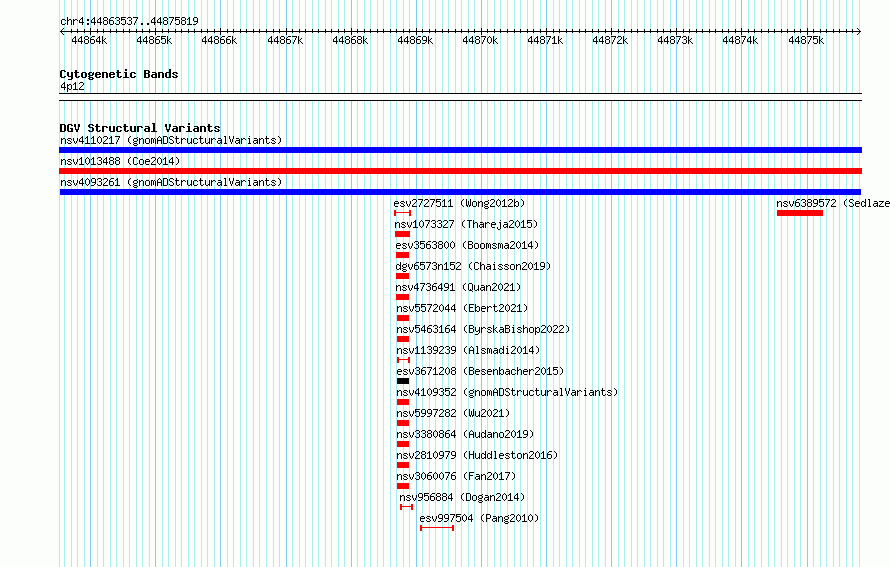Click the 44865k ruler position
The image size is (890, 567).
[x=154, y=40]
